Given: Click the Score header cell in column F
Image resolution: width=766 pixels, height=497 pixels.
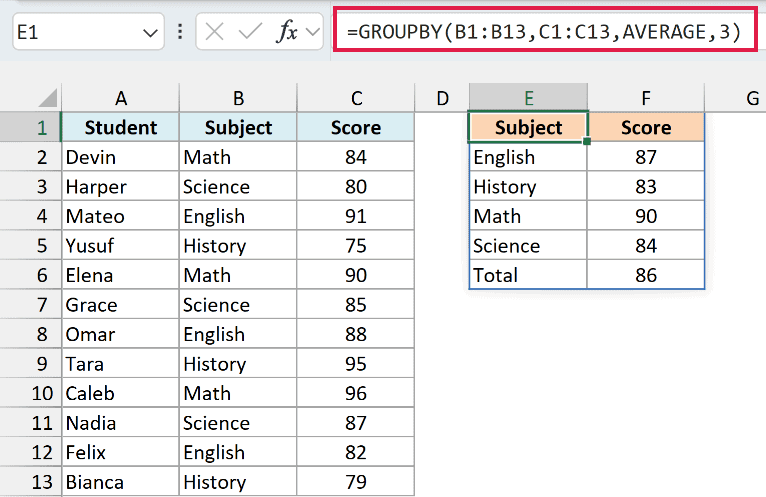Looking at the screenshot, I should click(646, 128).
